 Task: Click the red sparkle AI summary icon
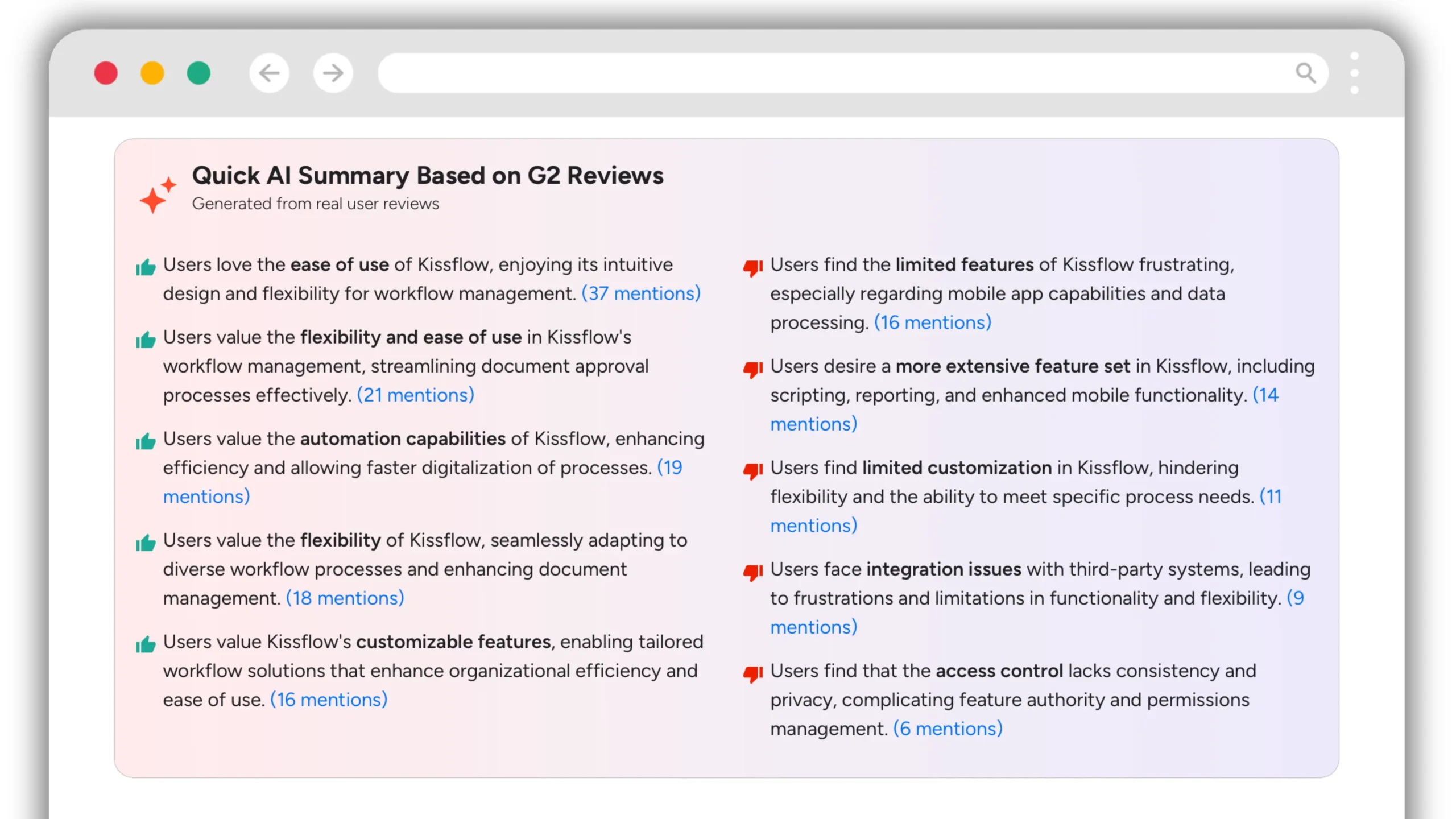158,195
